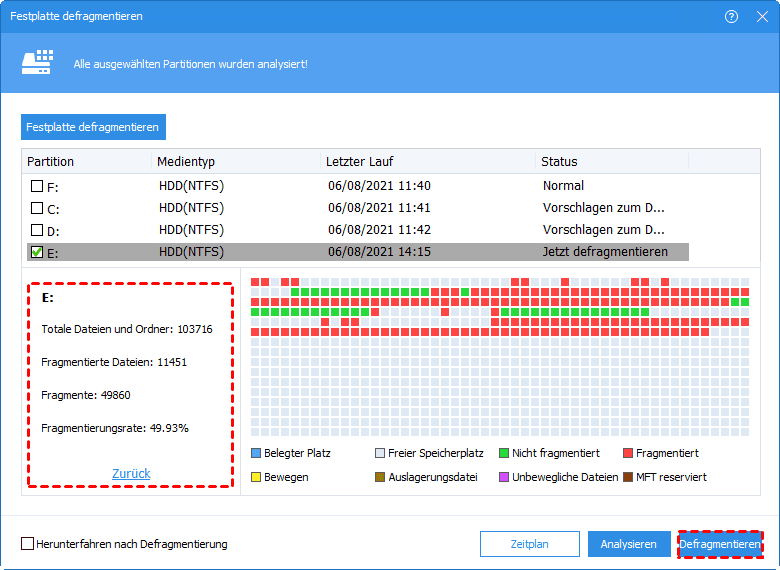The image size is (780, 570).
Task: Click Fragmentierungsrate: 49.93% text
Action: point(115,428)
